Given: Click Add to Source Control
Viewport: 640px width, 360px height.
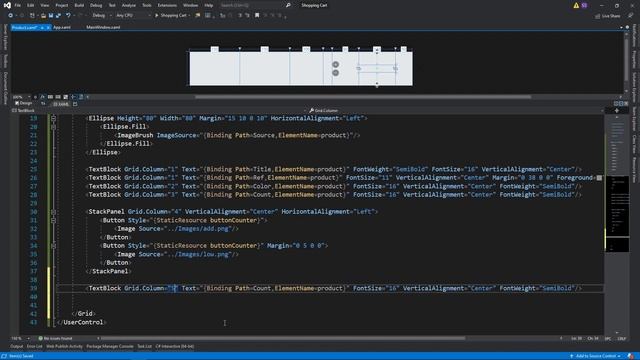Looking at the screenshot, I should [x=596, y=356].
